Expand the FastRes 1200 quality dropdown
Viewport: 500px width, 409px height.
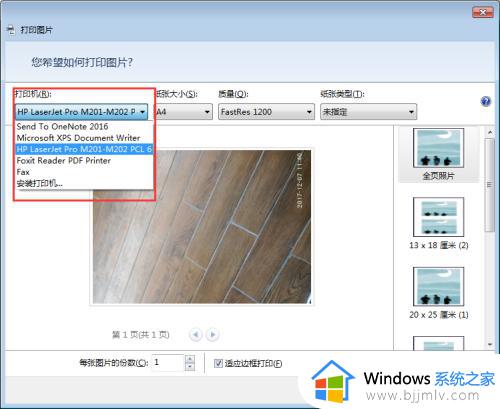tap(266, 112)
